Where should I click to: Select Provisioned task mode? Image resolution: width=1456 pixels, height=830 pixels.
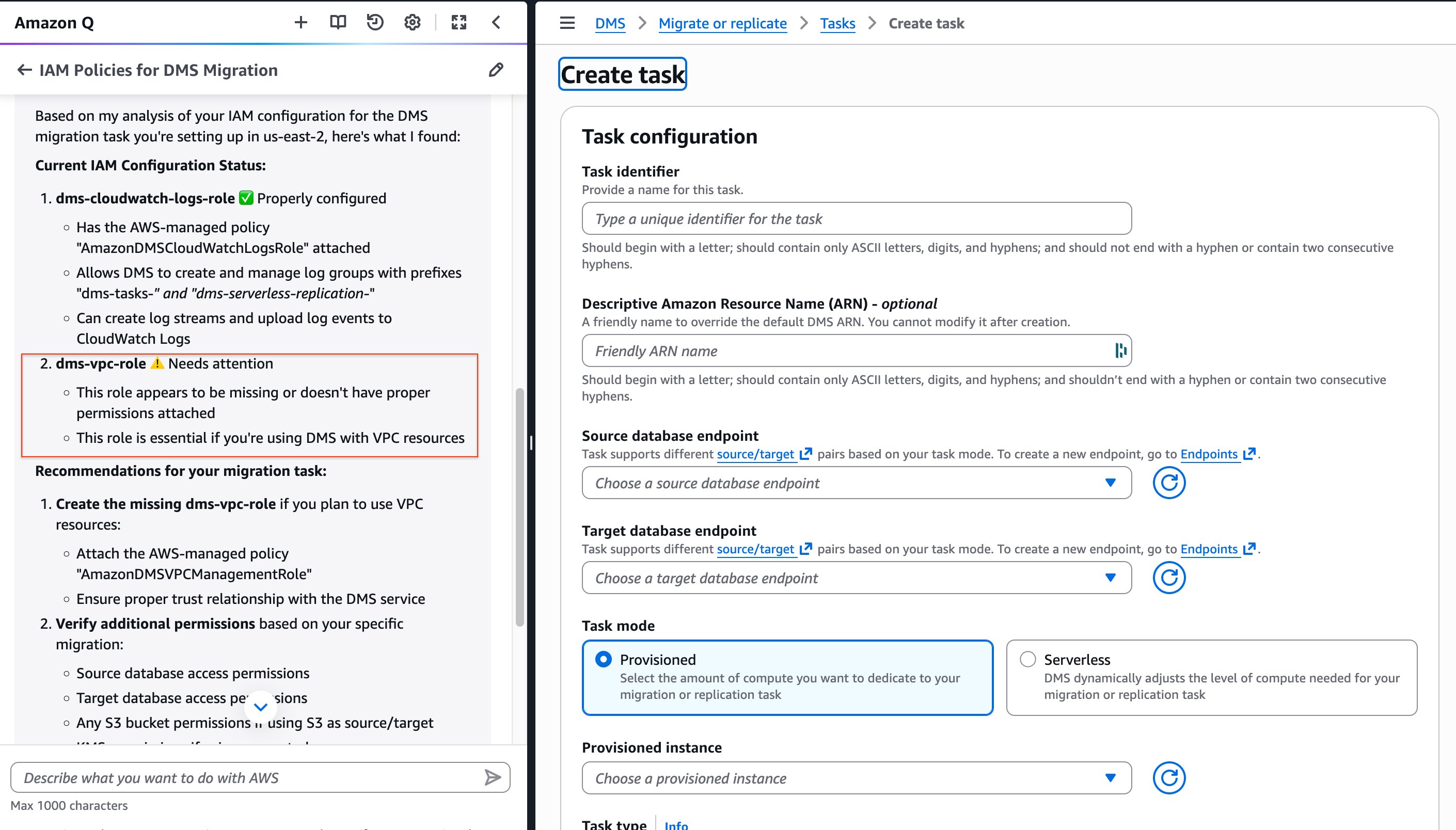[603, 659]
